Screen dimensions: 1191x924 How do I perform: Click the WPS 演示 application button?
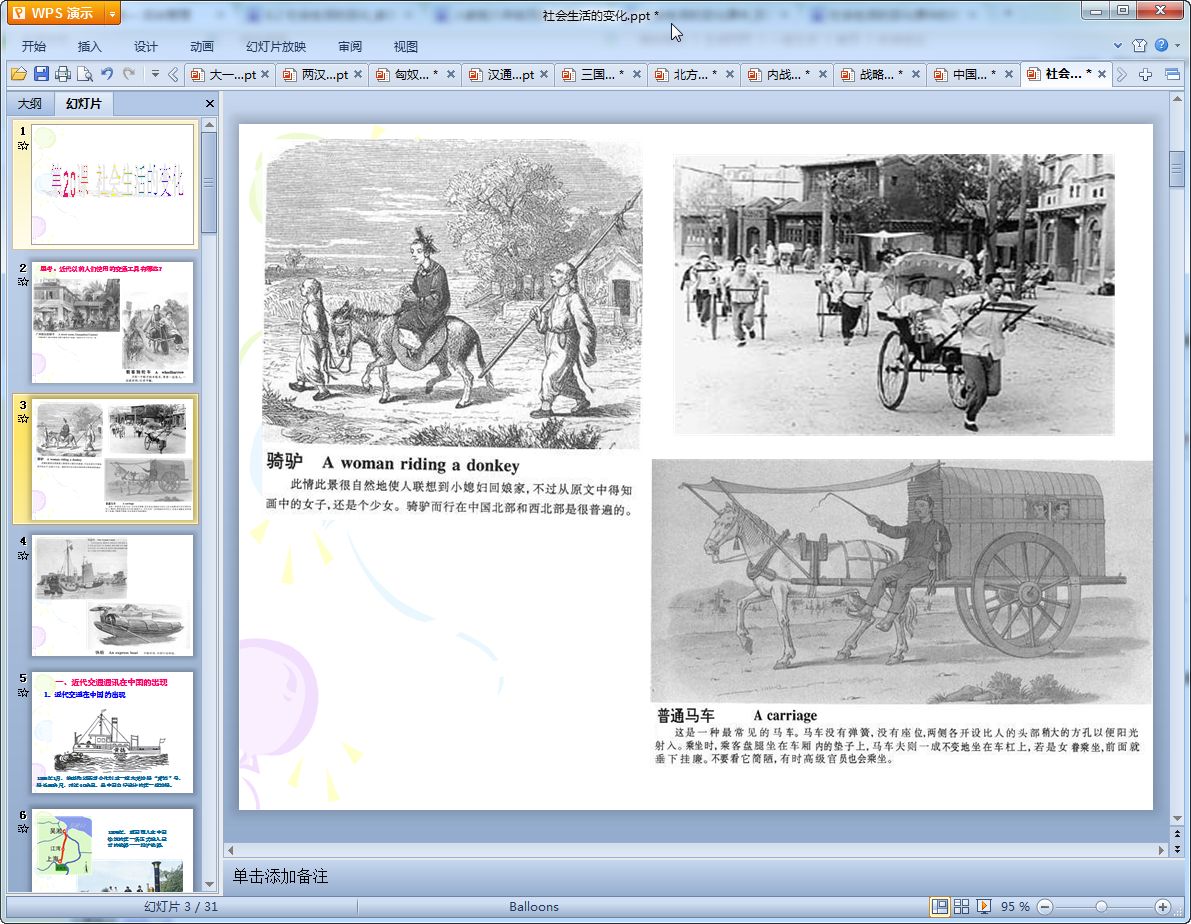click(x=56, y=14)
